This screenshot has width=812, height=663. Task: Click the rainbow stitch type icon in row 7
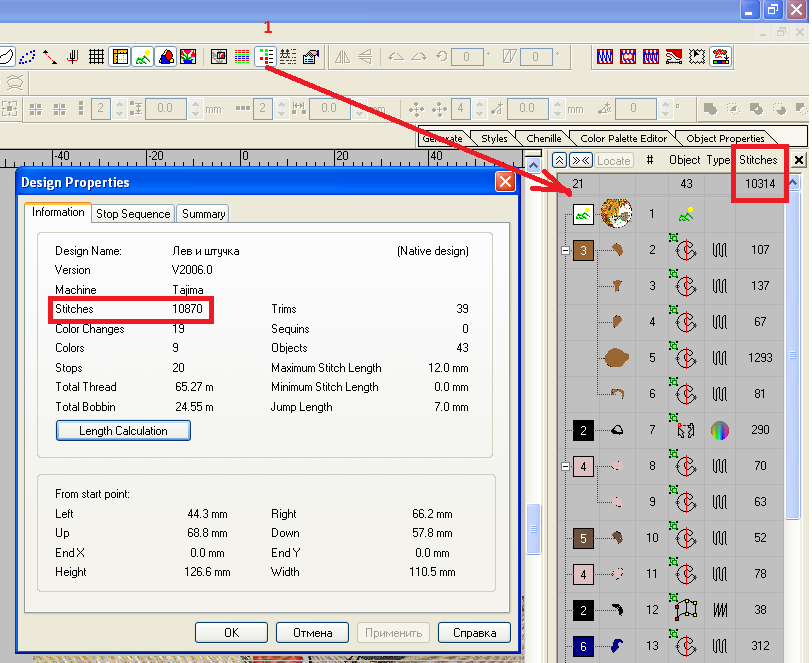(719, 431)
